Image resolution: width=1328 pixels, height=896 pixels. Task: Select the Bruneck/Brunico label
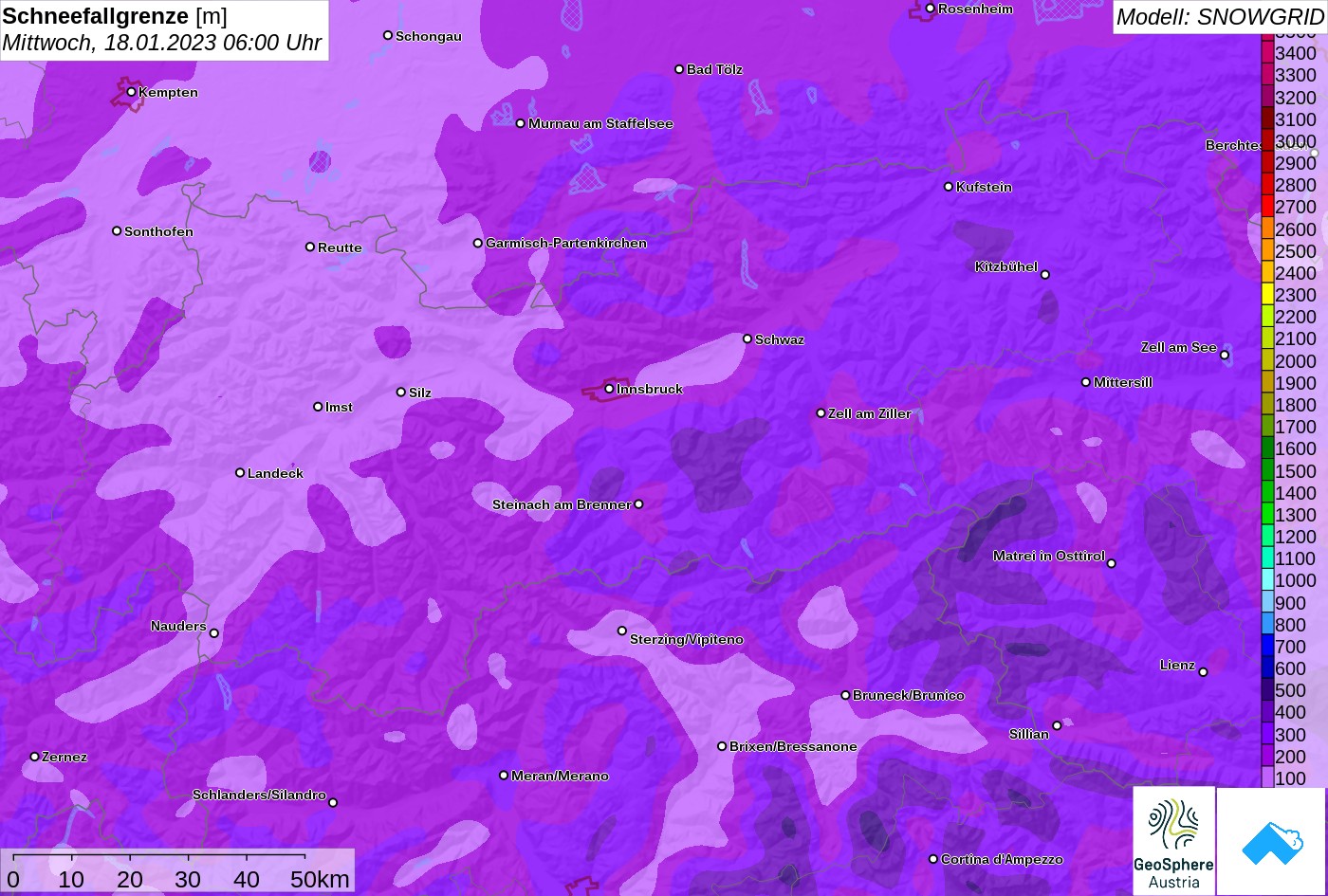[909, 695]
